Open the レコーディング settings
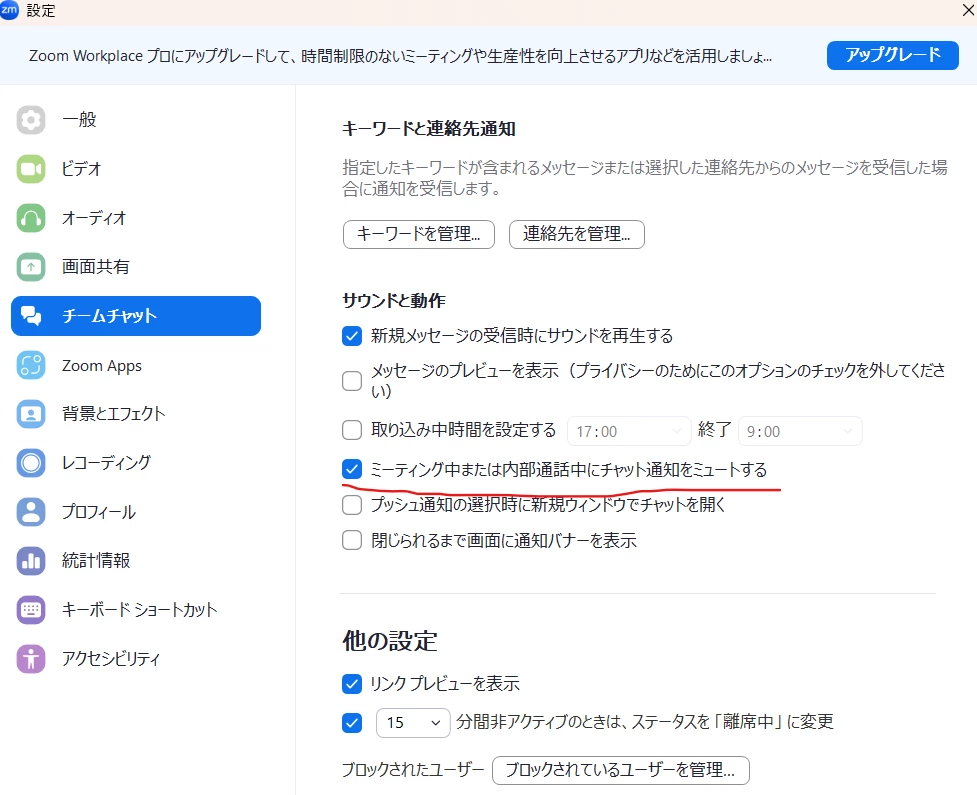This screenshot has height=795, width=977. (136, 463)
